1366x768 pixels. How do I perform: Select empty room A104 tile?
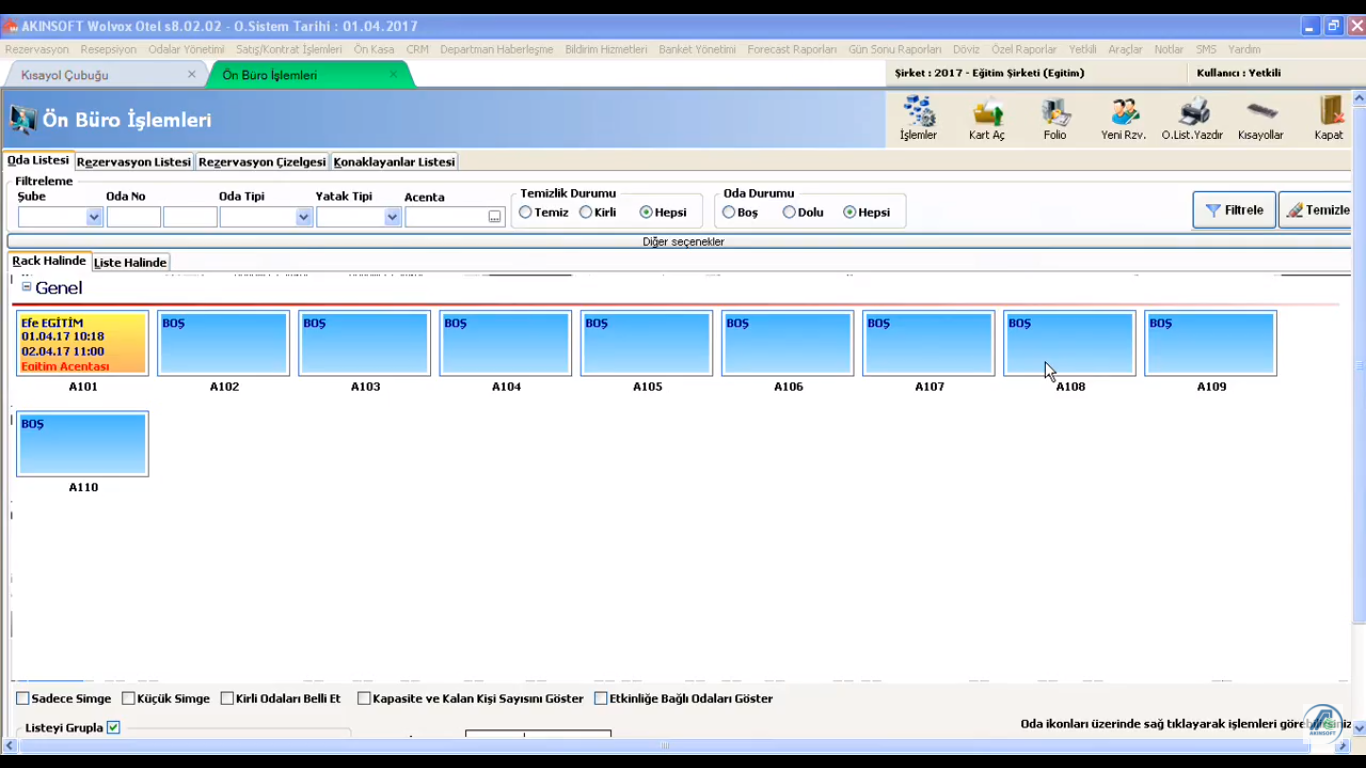[x=506, y=343]
